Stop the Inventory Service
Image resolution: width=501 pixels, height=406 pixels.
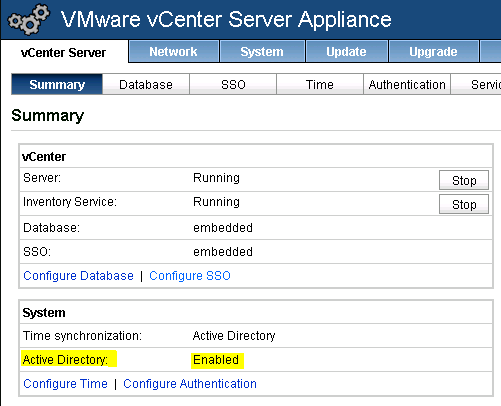coord(464,204)
